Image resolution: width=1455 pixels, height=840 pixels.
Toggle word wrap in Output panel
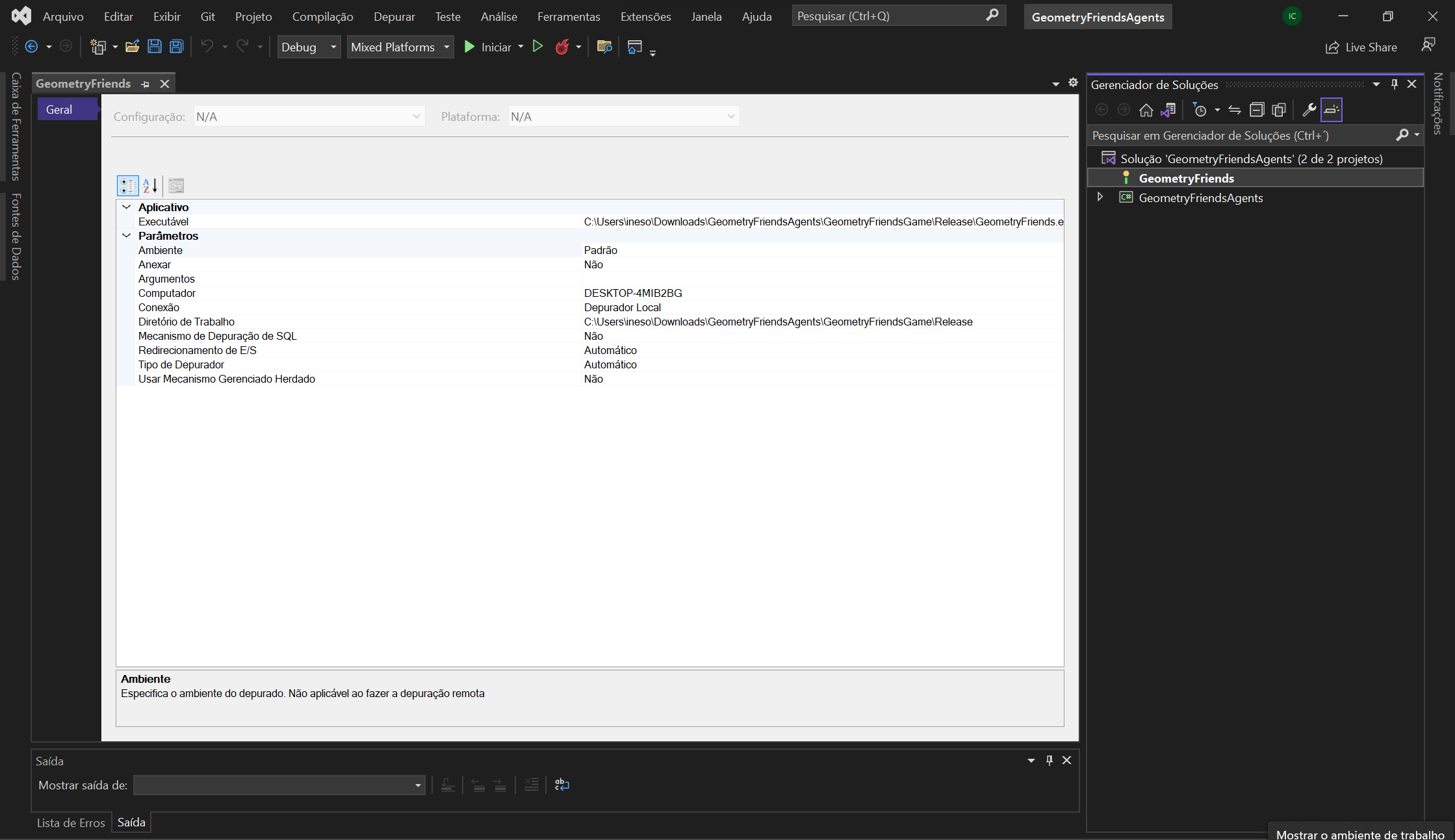coord(562,785)
